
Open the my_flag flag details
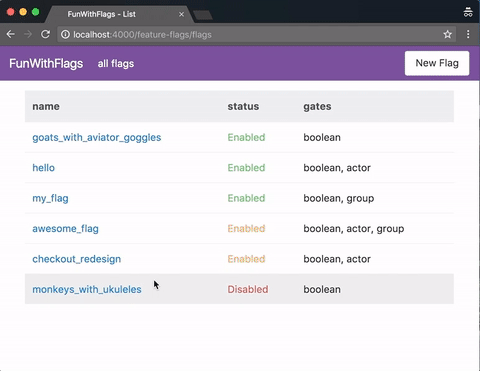pyautogui.click(x=50, y=198)
